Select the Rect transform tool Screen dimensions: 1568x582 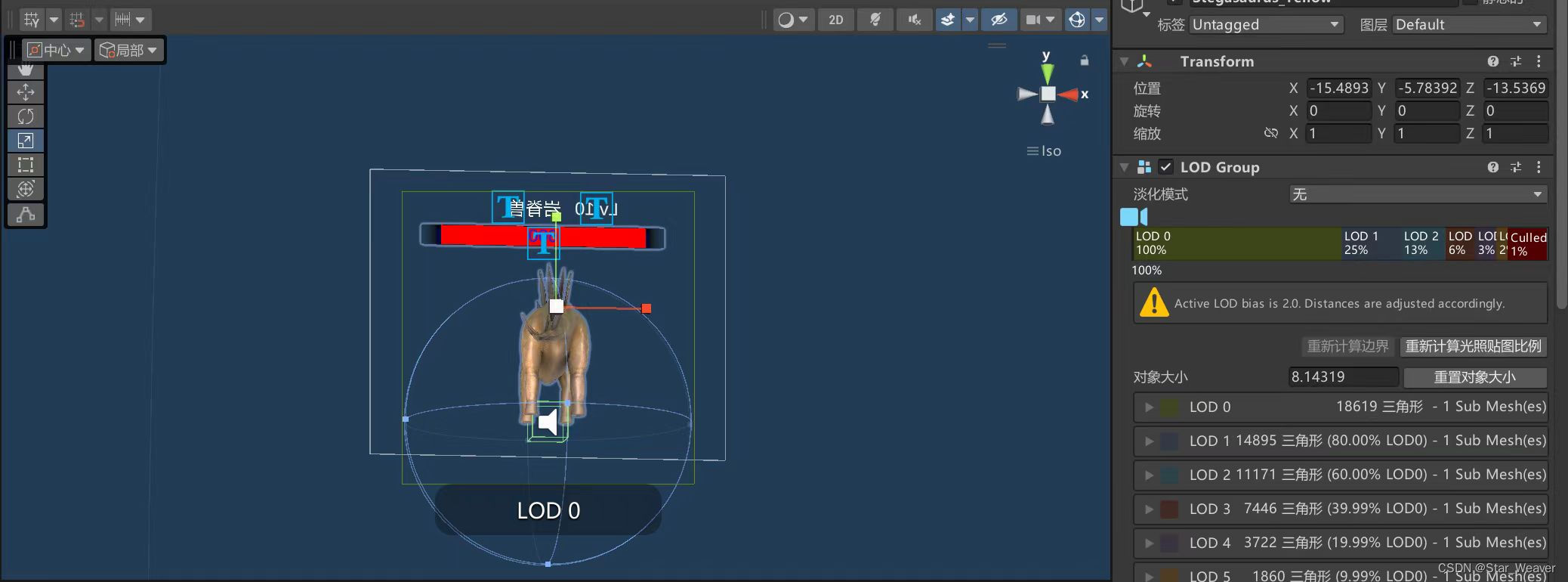(x=26, y=165)
